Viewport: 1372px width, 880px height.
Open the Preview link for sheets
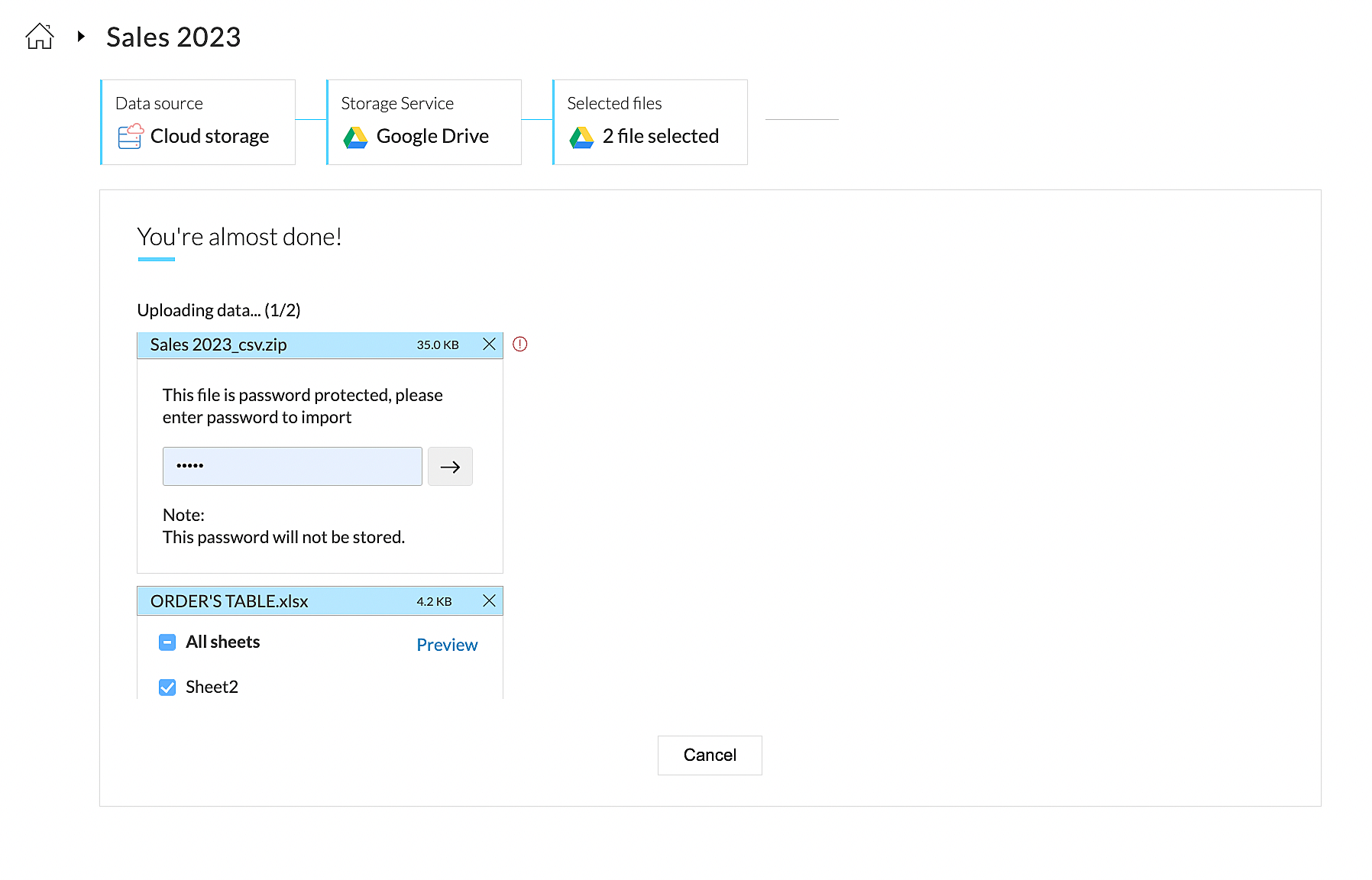(x=447, y=645)
